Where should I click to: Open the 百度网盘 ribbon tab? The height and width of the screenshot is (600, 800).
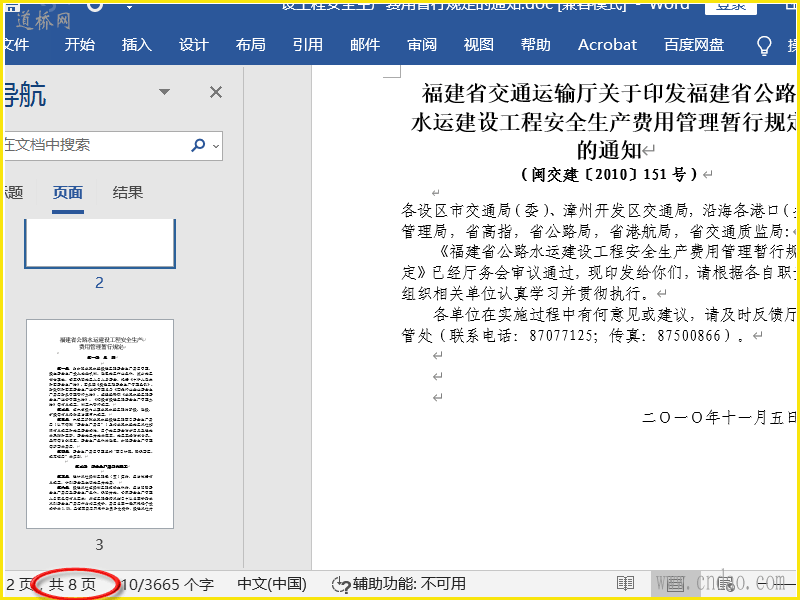click(694, 45)
